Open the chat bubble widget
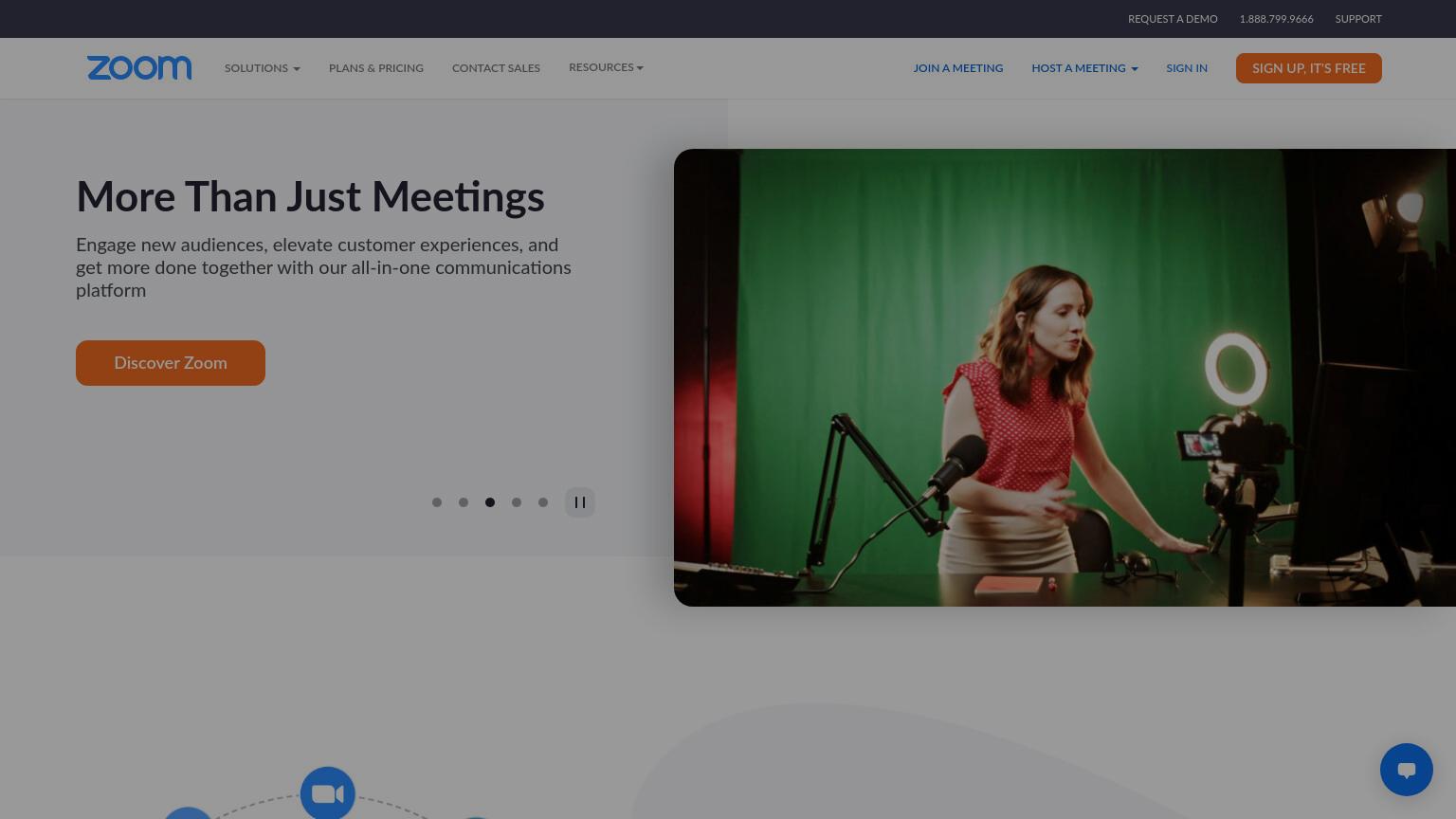Screen dimensions: 1456x819 pyautogui.click(x=1407, y=770)
